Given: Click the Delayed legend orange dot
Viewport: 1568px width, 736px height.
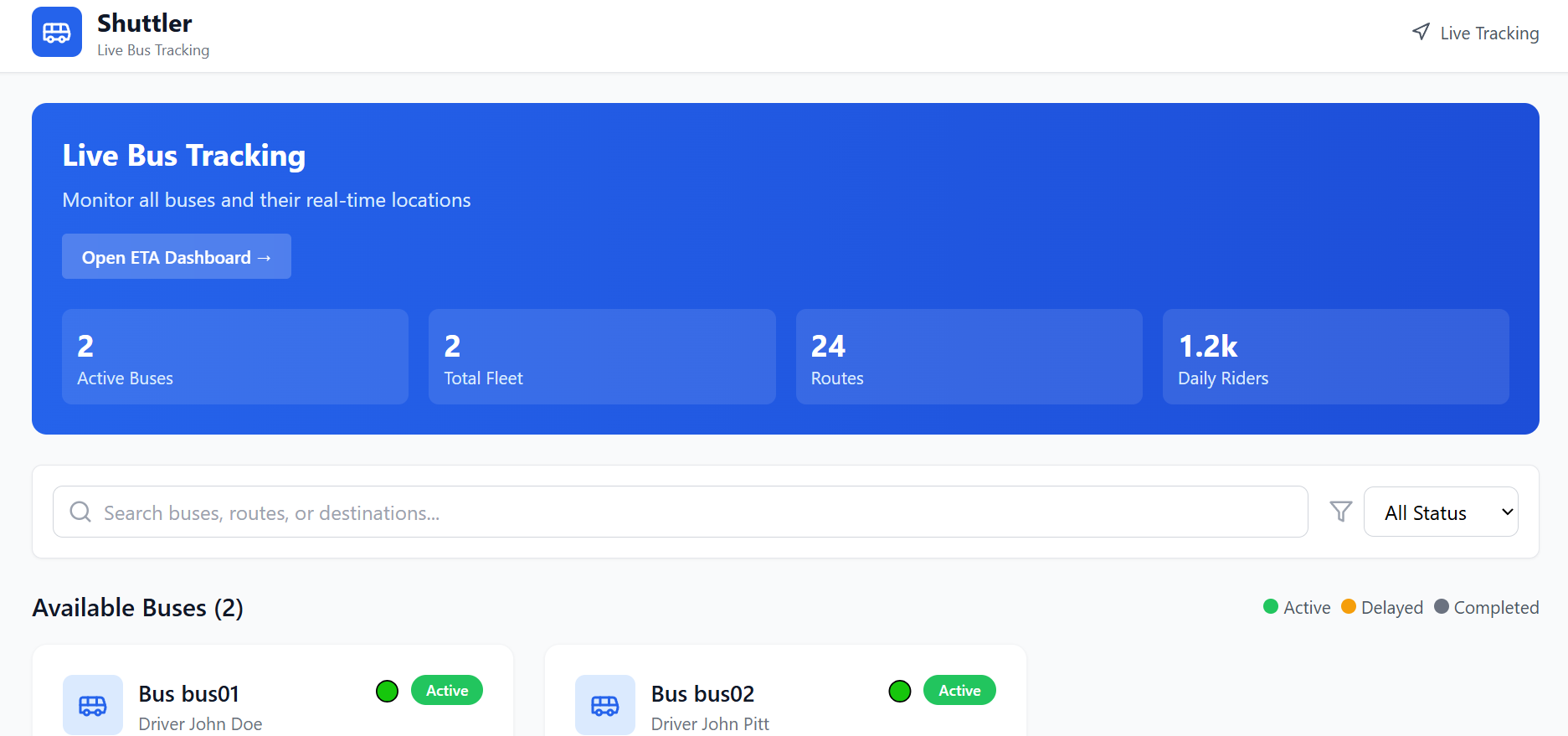Looking at the screenshot, I should click(x=1349, y=606).
